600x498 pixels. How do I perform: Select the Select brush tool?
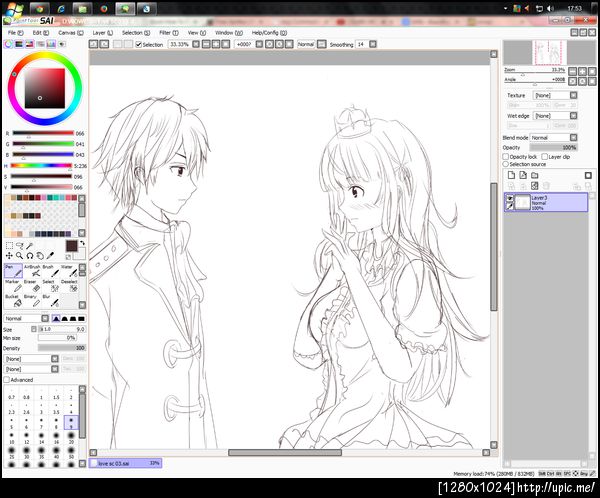51,286
